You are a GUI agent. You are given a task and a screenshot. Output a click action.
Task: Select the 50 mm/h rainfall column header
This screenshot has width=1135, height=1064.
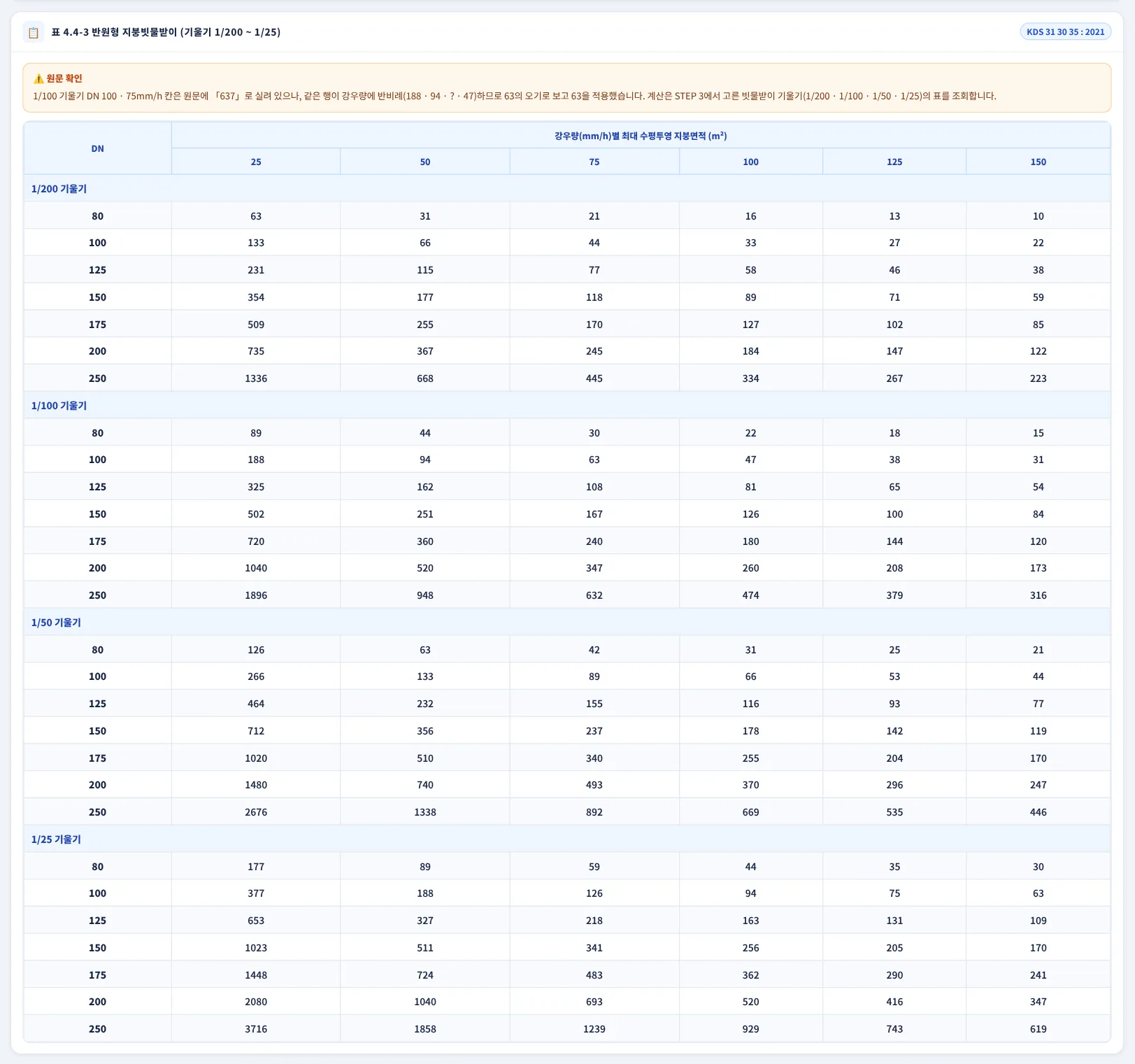coord(425,162)
